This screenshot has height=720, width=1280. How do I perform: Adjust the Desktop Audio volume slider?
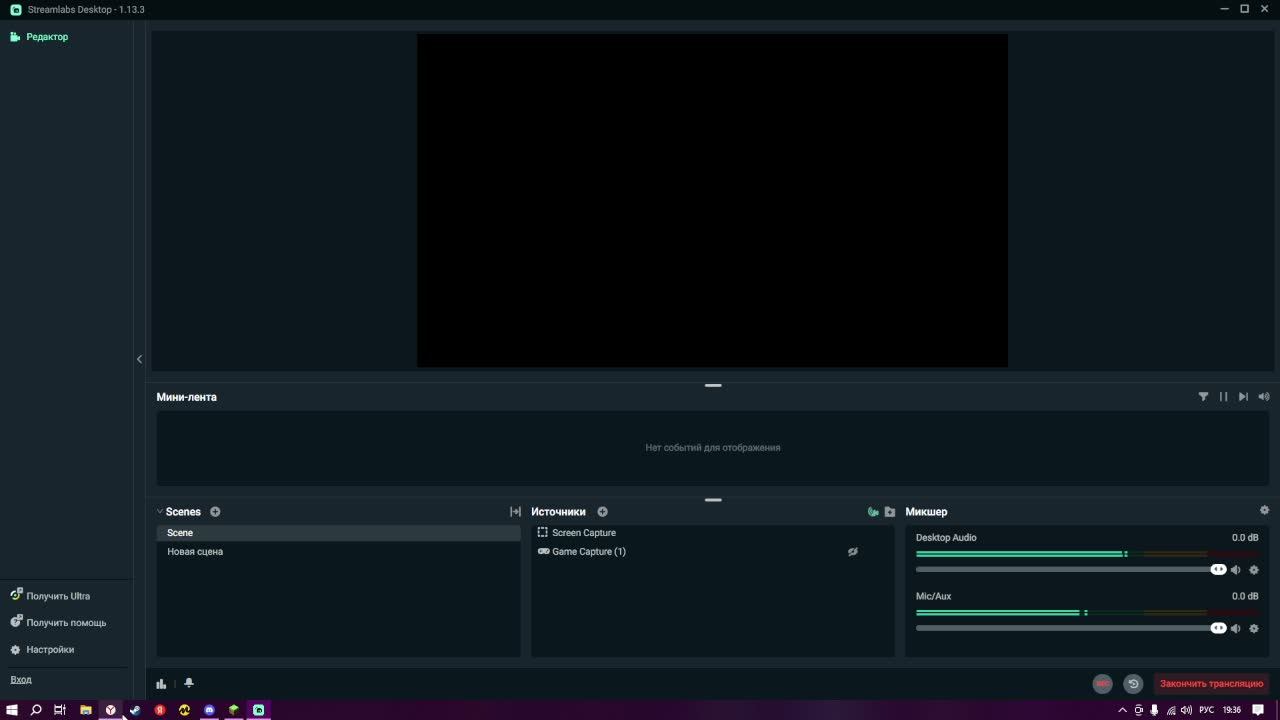1071,570
